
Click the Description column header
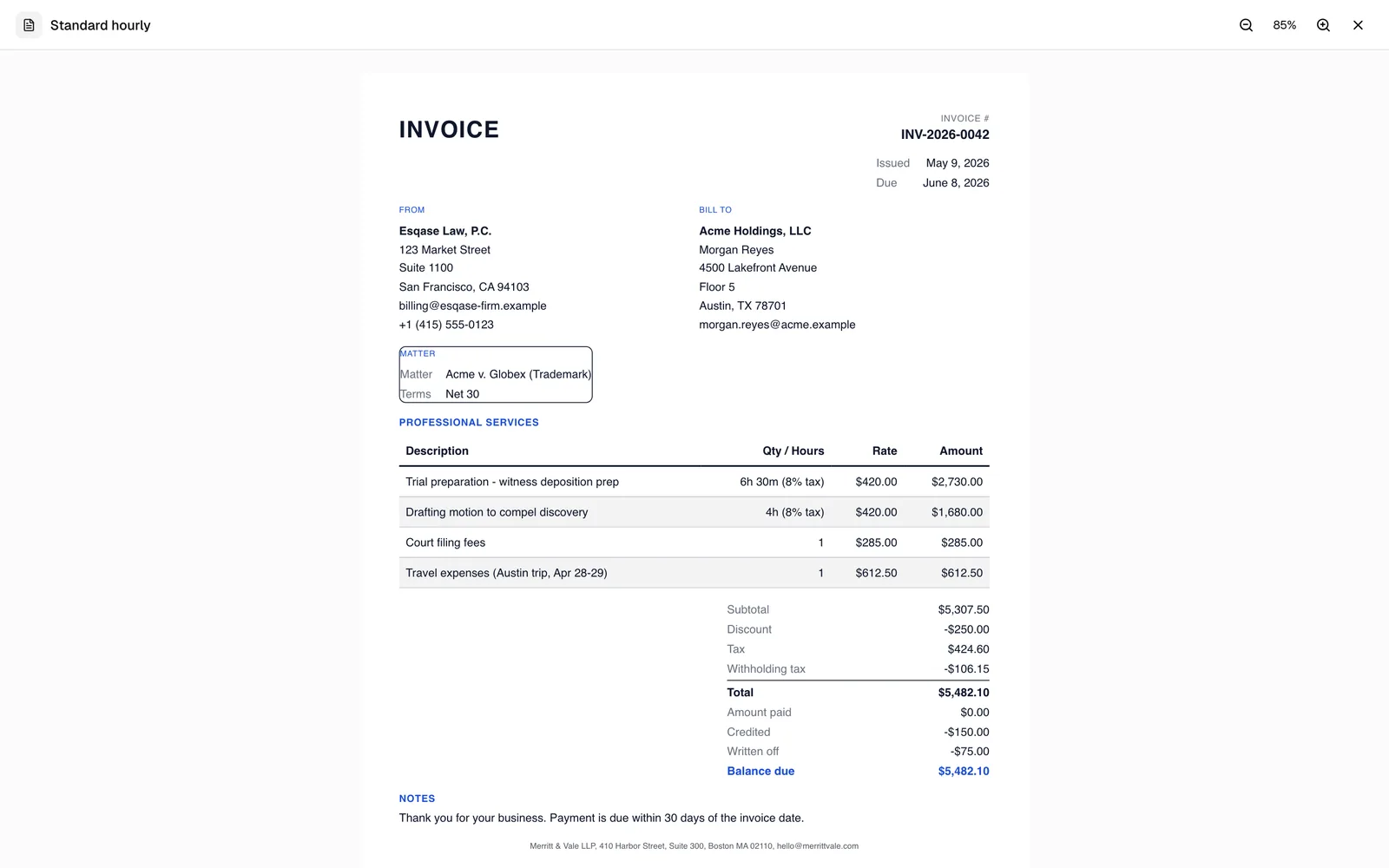(x=437, y=451)
